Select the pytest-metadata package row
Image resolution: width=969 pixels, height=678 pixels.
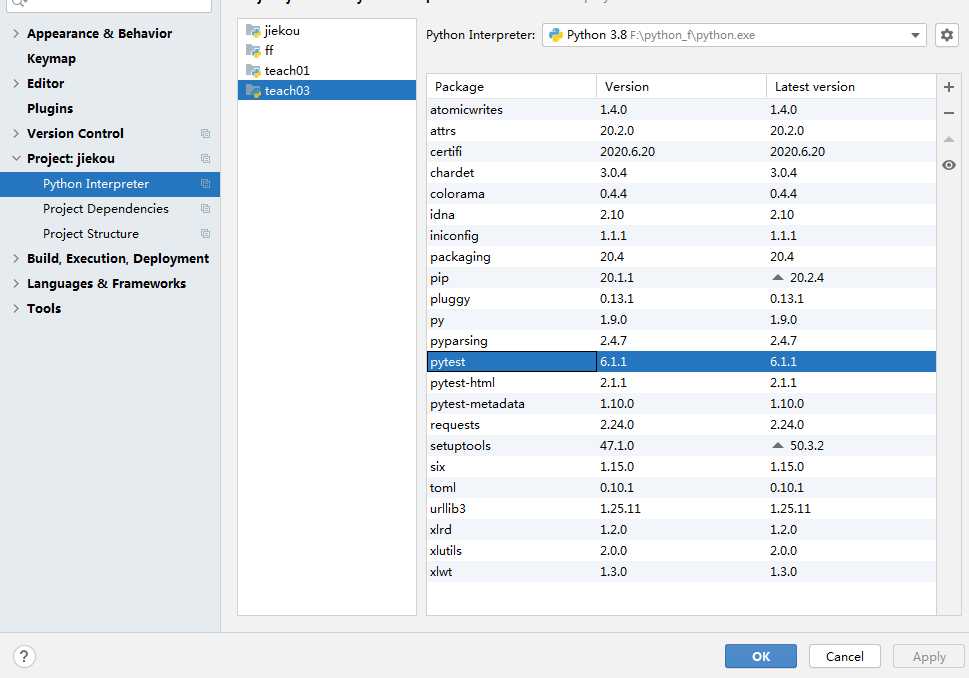click(x=681, y=404)
